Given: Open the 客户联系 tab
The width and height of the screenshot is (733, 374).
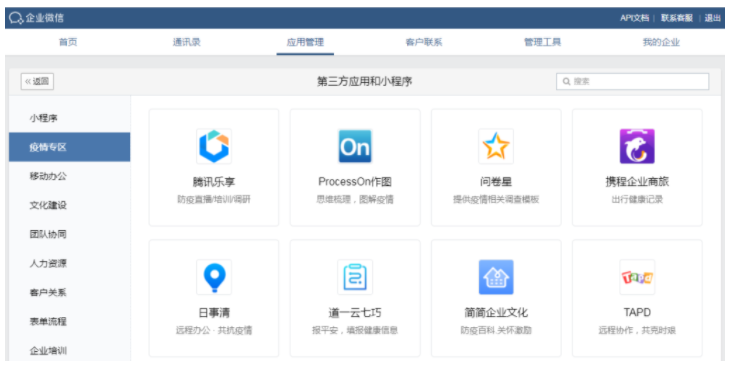Looking at the screenshot, I should (x=424, y=42).
